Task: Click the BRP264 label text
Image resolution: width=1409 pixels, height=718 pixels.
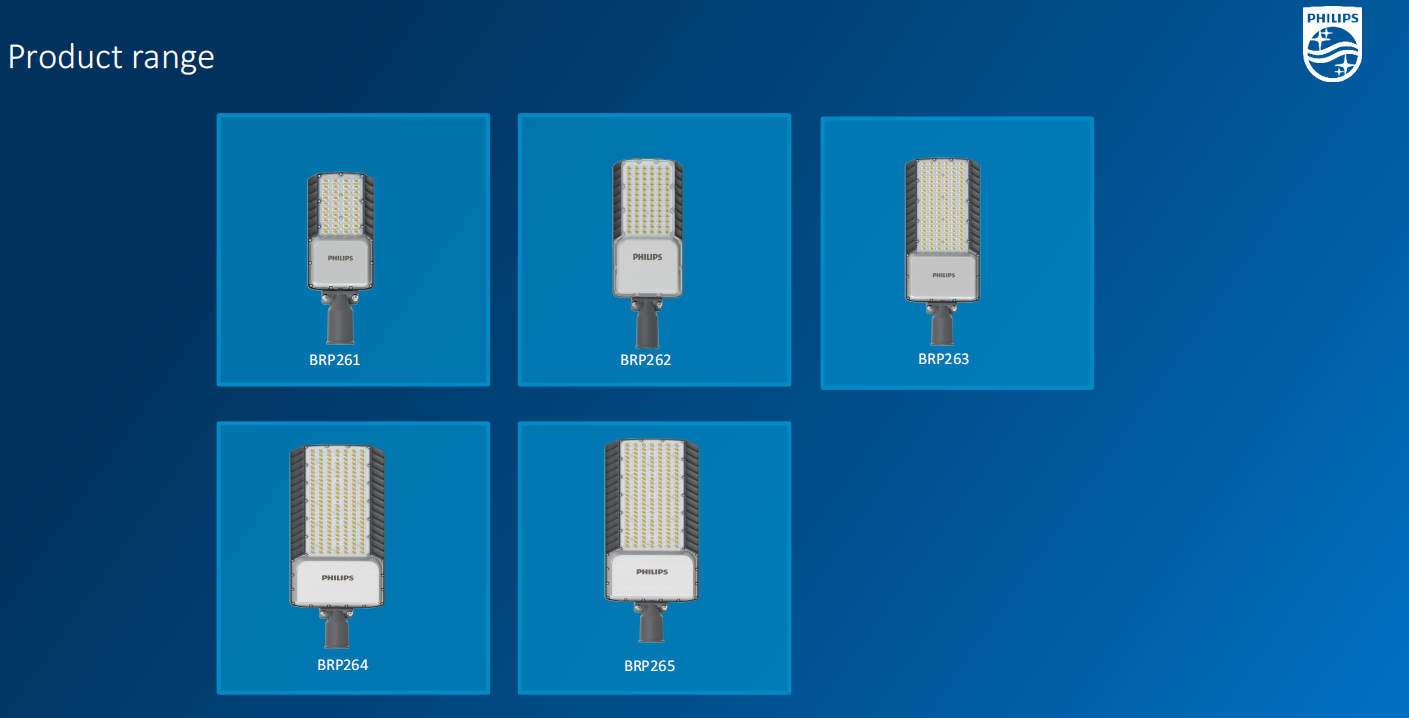Action: [343, 664]
